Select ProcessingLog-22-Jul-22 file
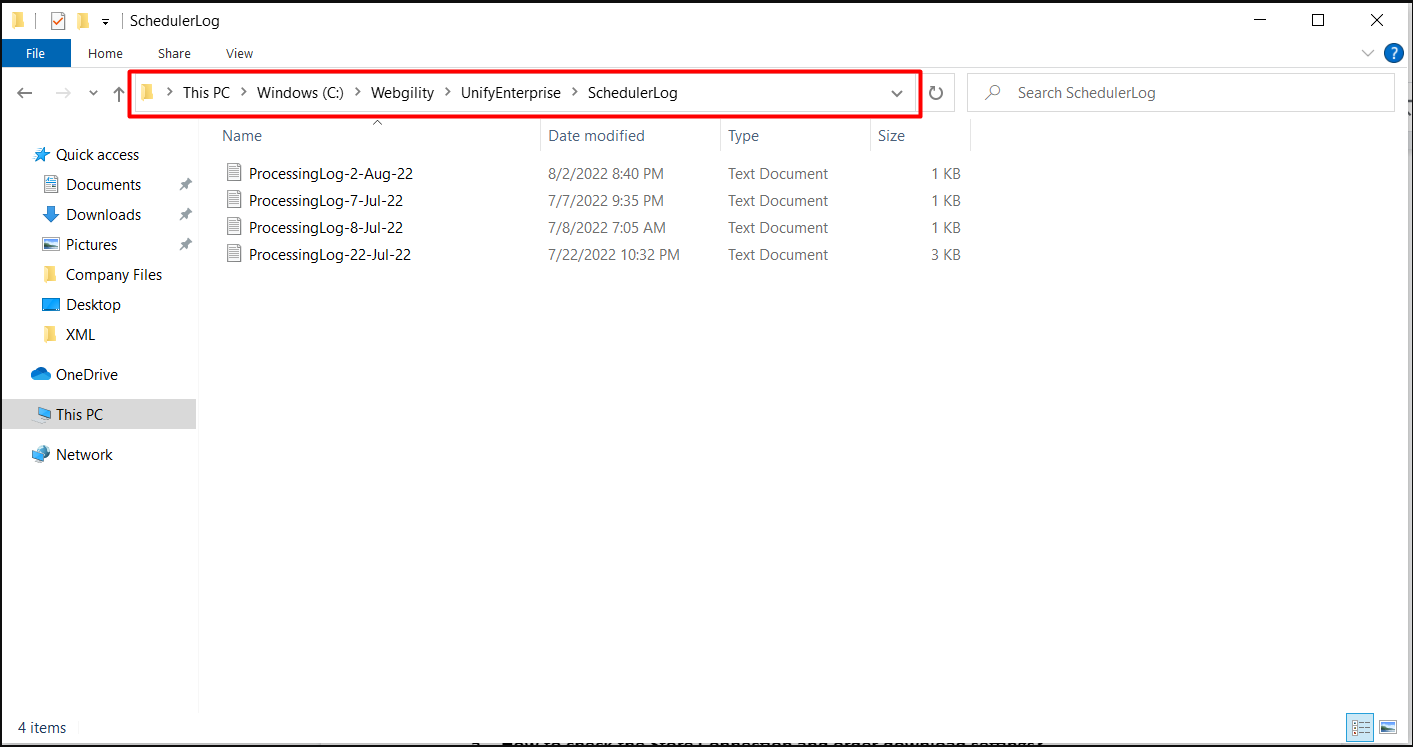Image resolution: width=1413 pixels, height=747 pixels. pyautogui.click(x=329, y=255)
